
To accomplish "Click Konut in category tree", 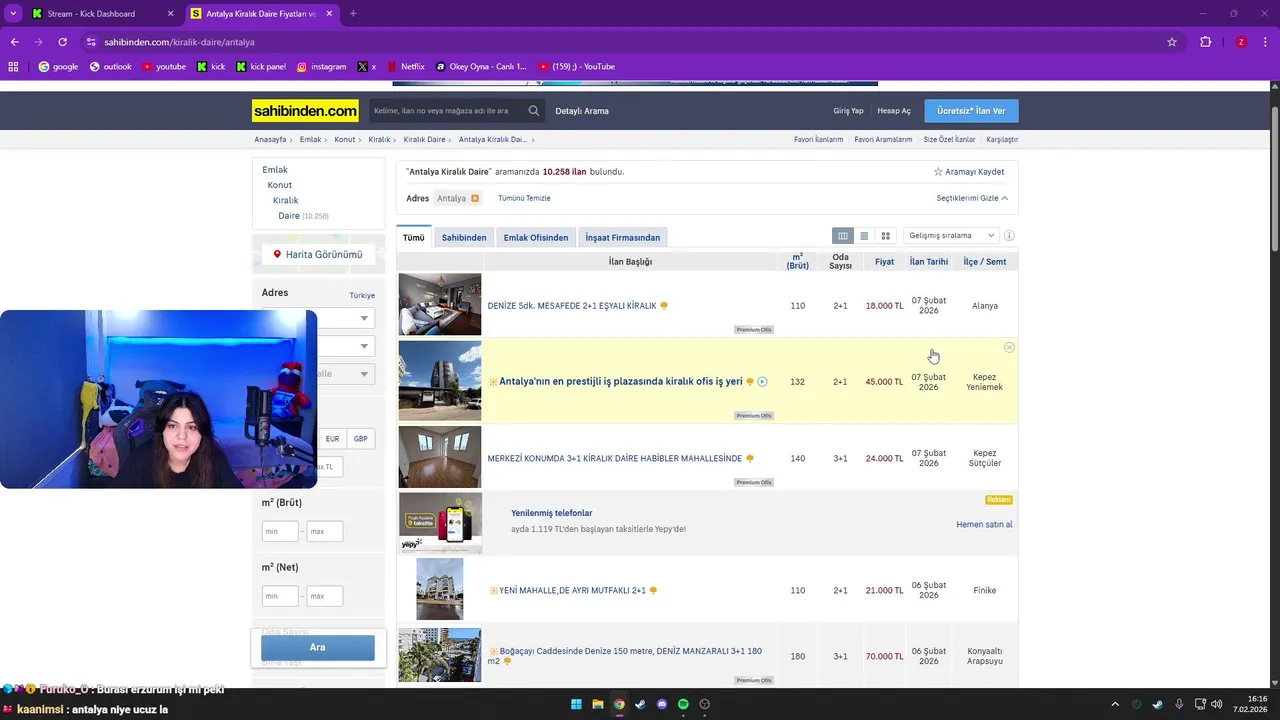I will pos(279,185).
